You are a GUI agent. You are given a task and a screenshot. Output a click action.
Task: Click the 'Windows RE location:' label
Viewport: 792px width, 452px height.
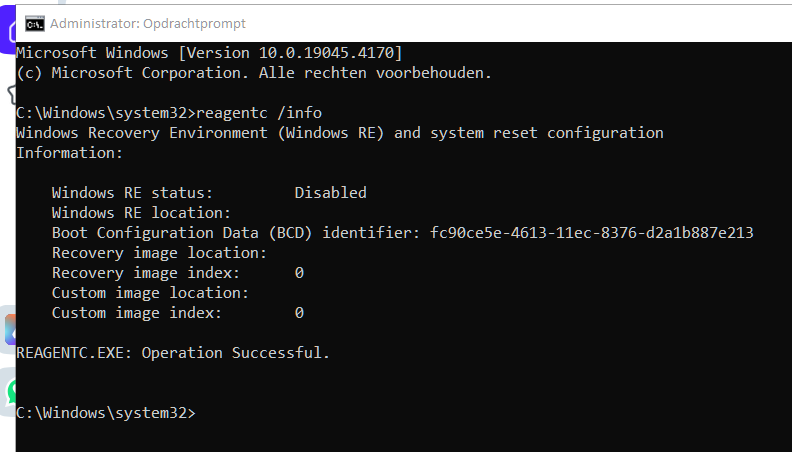[141, 212]
